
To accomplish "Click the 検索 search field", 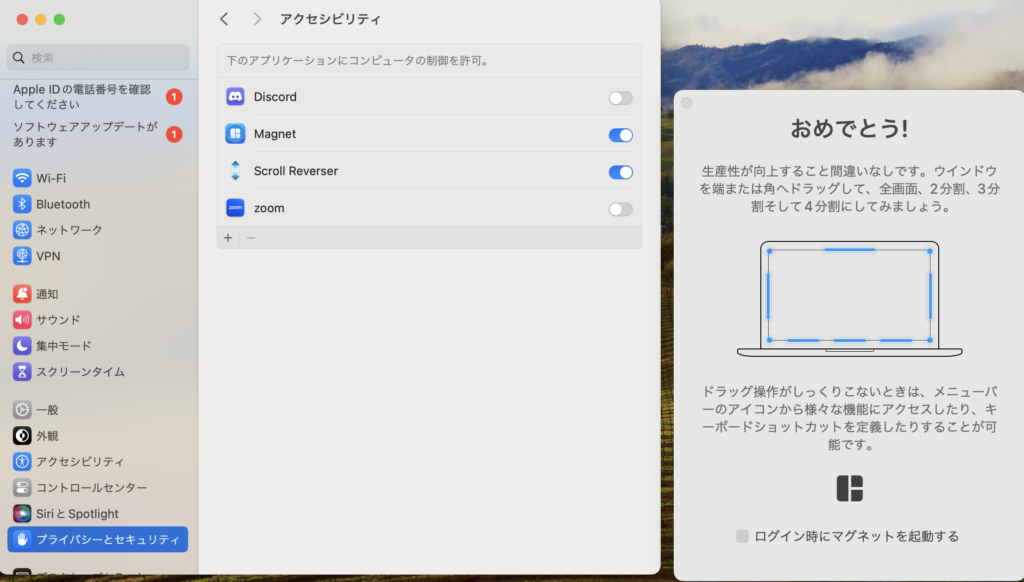I will click(97, 58).
